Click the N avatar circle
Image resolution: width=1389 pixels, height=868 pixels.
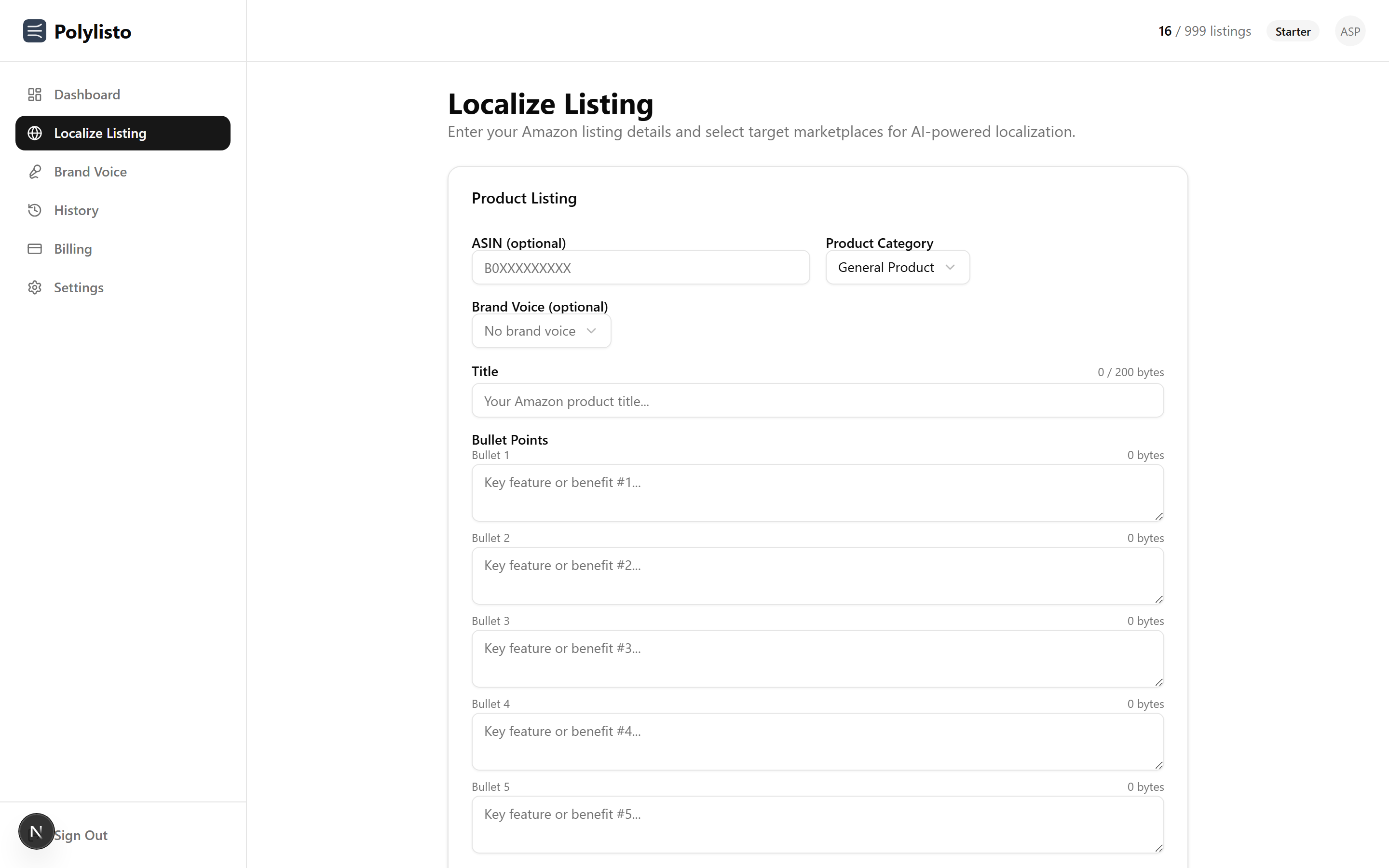click(x=36, y=831)
